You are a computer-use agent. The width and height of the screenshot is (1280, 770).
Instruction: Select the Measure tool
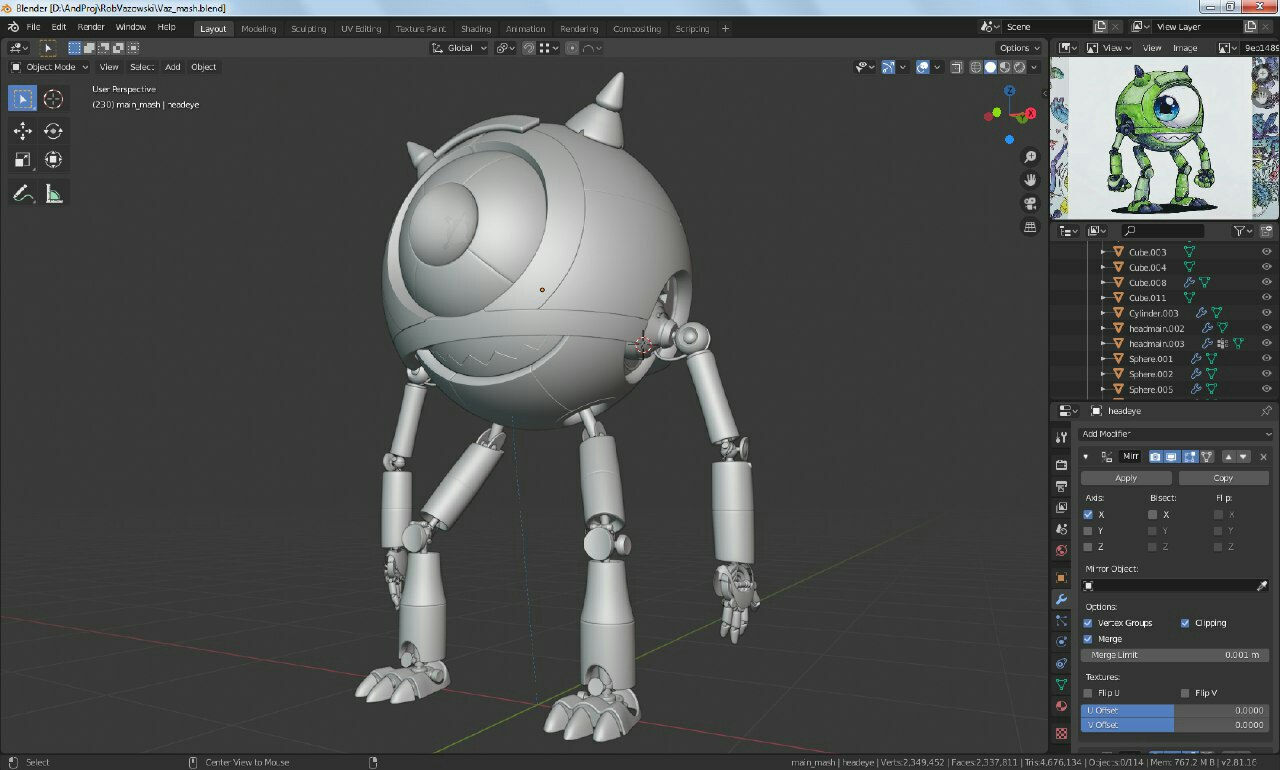pos(53,194)
